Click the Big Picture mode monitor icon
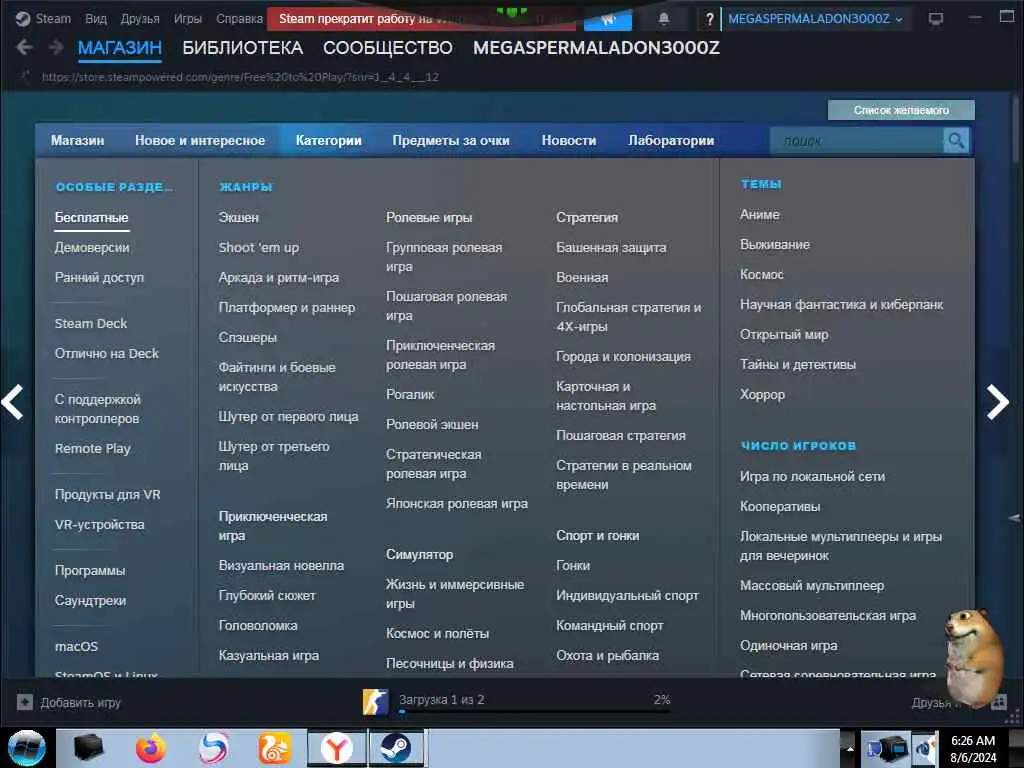This screenshot has height=768, width=1024. (x=936, y=19)
